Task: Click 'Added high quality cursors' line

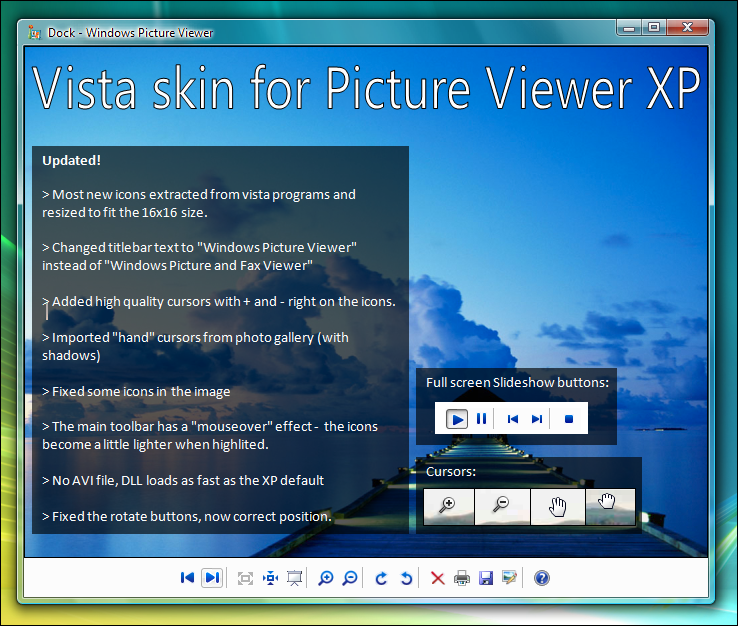Action: click(x=219, y=302)
